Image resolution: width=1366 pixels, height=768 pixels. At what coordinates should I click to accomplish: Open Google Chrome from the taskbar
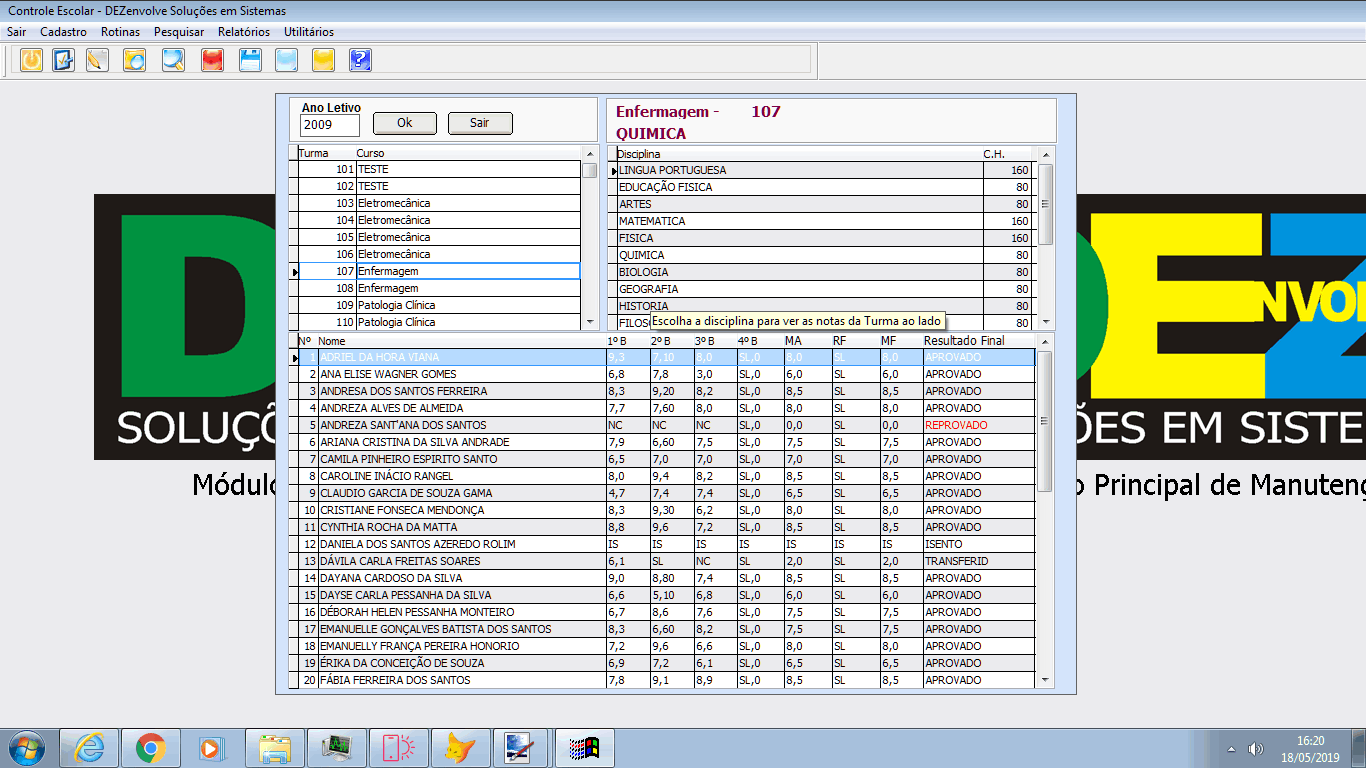151,748
